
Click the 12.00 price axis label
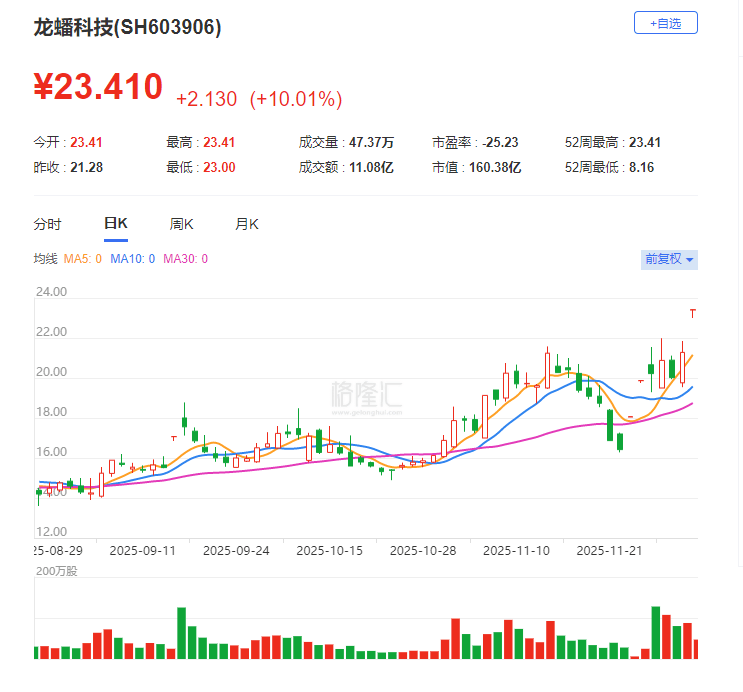(x=52, y=532)
